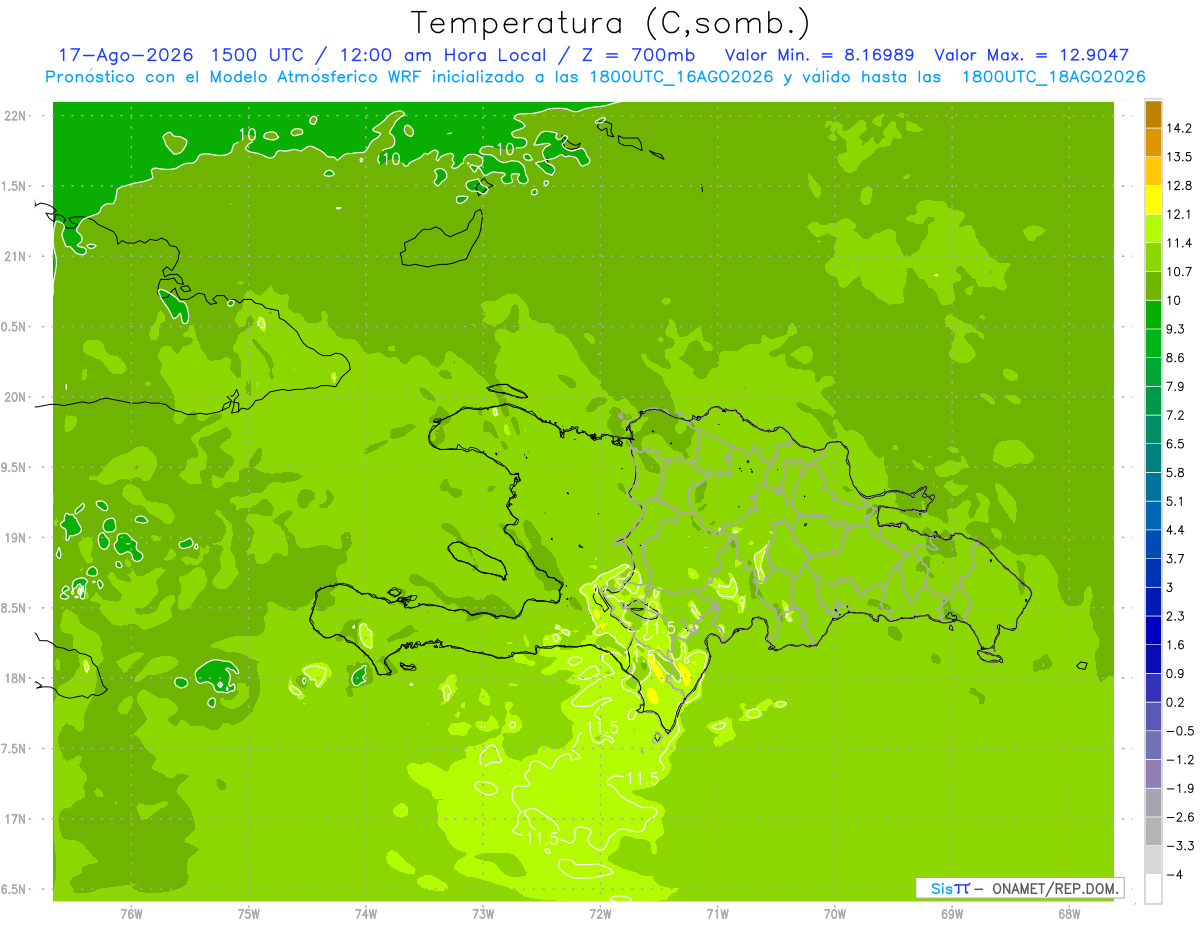Click the "-4" legend value
Screen dimensions: 1200x927
coord(1174,875)
